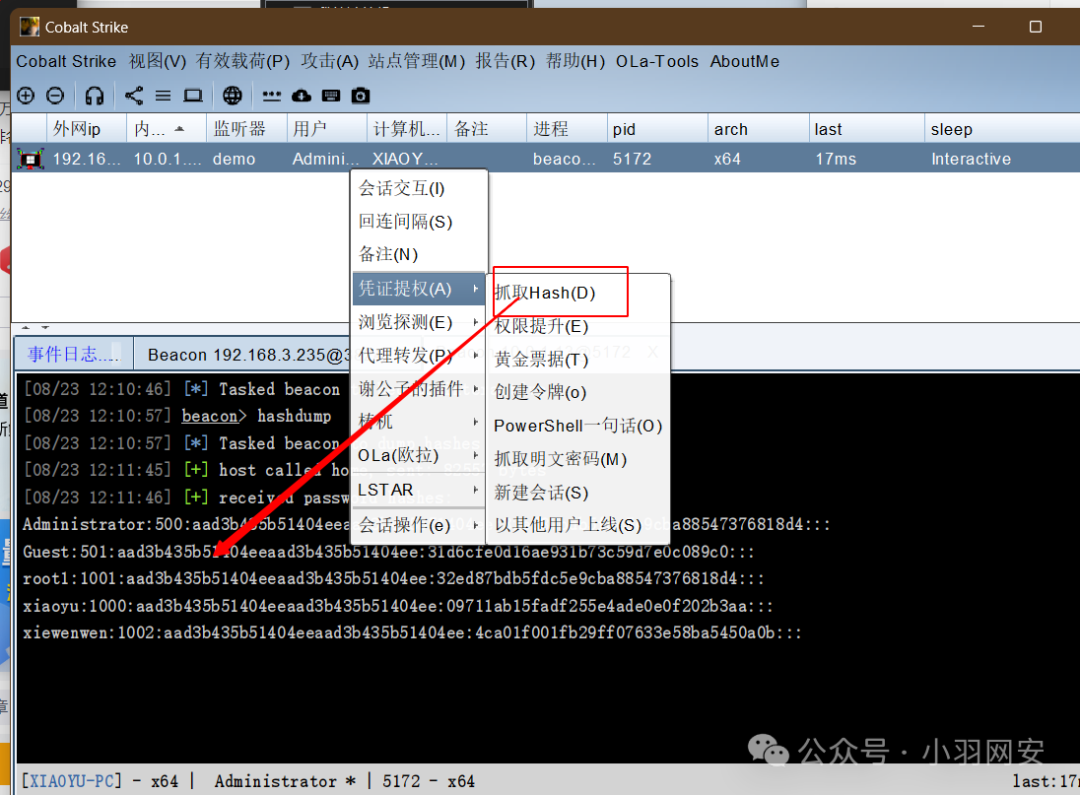The width and height of the screenshot is (1080, 795).
Task: Click the underlined beacon> prompt in console
Action: [214, 416]
